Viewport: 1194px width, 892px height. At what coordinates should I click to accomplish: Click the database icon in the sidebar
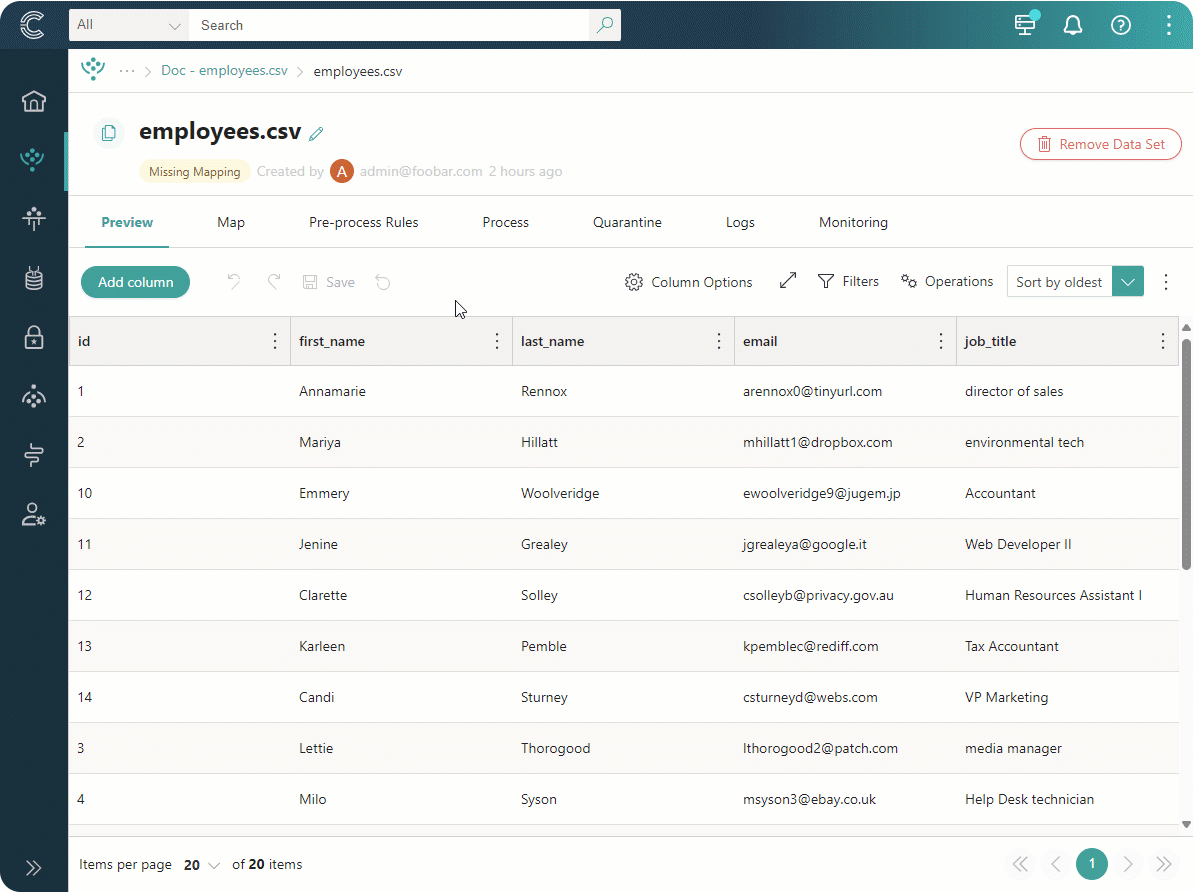pos(33,278)
